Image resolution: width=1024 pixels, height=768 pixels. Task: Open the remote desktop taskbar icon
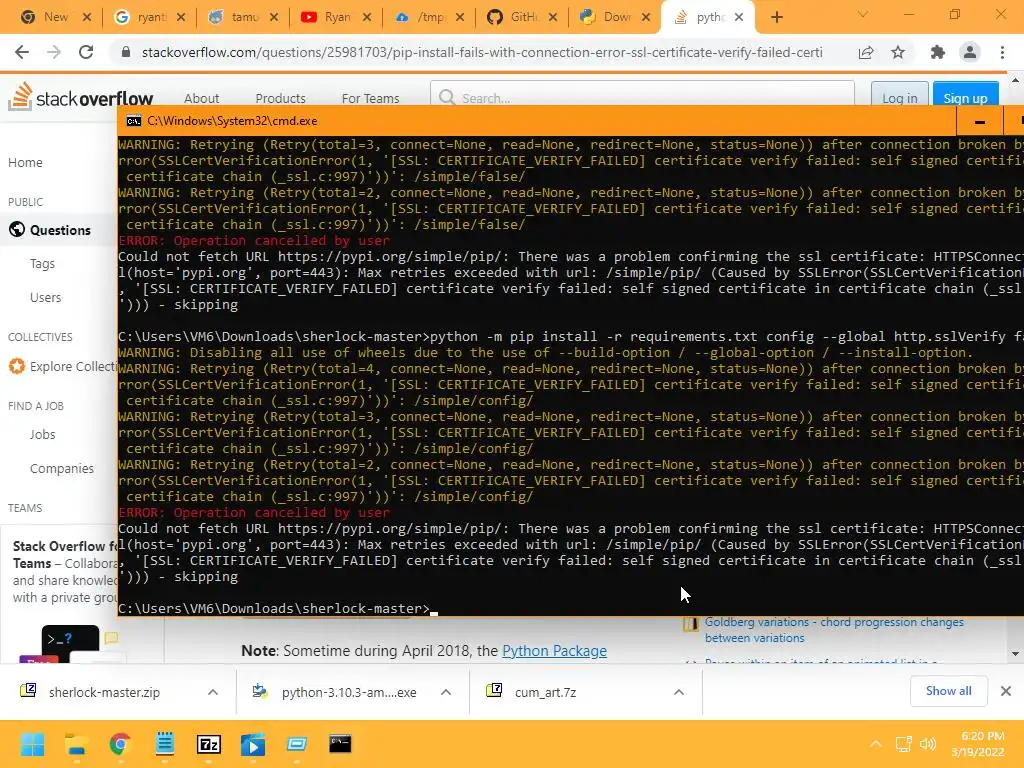296,744
